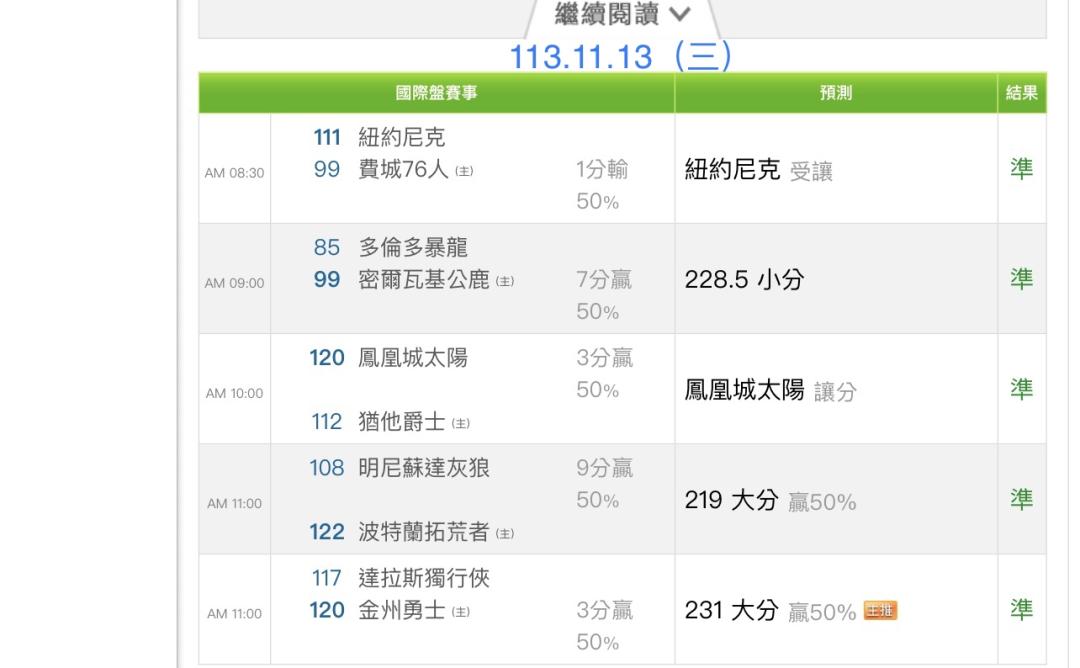The width and height of the screenshot is (1080, 668).
Task: Click the orange 主推 badge icon
Action: pyautogui.click(x=880, y=610)
